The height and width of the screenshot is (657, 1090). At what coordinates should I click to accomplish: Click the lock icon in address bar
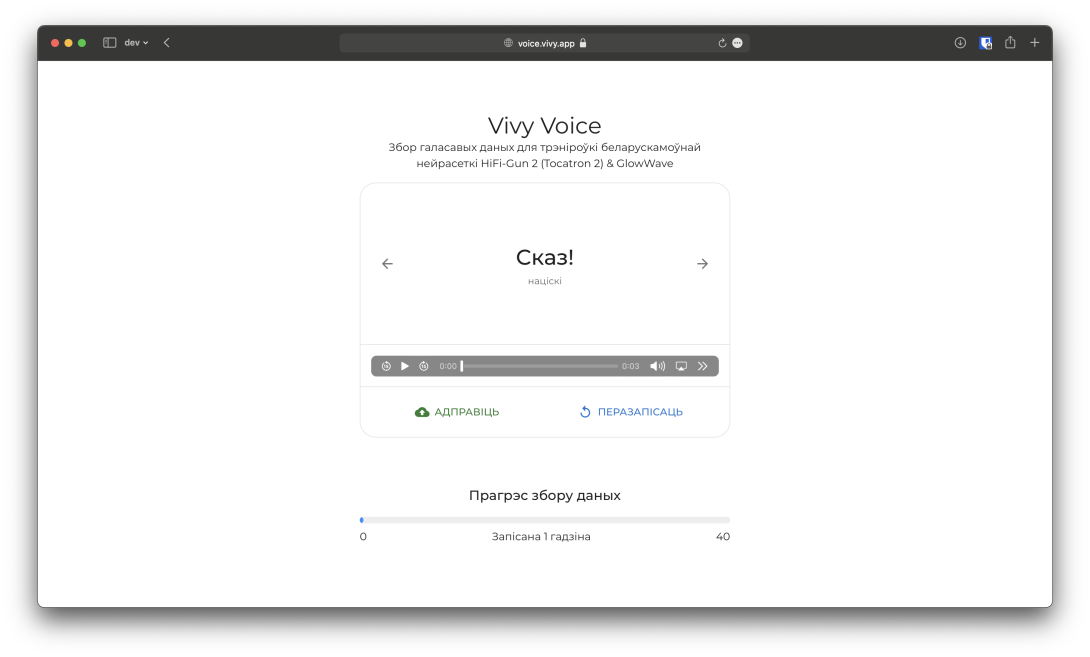click(x=583, y=43)
